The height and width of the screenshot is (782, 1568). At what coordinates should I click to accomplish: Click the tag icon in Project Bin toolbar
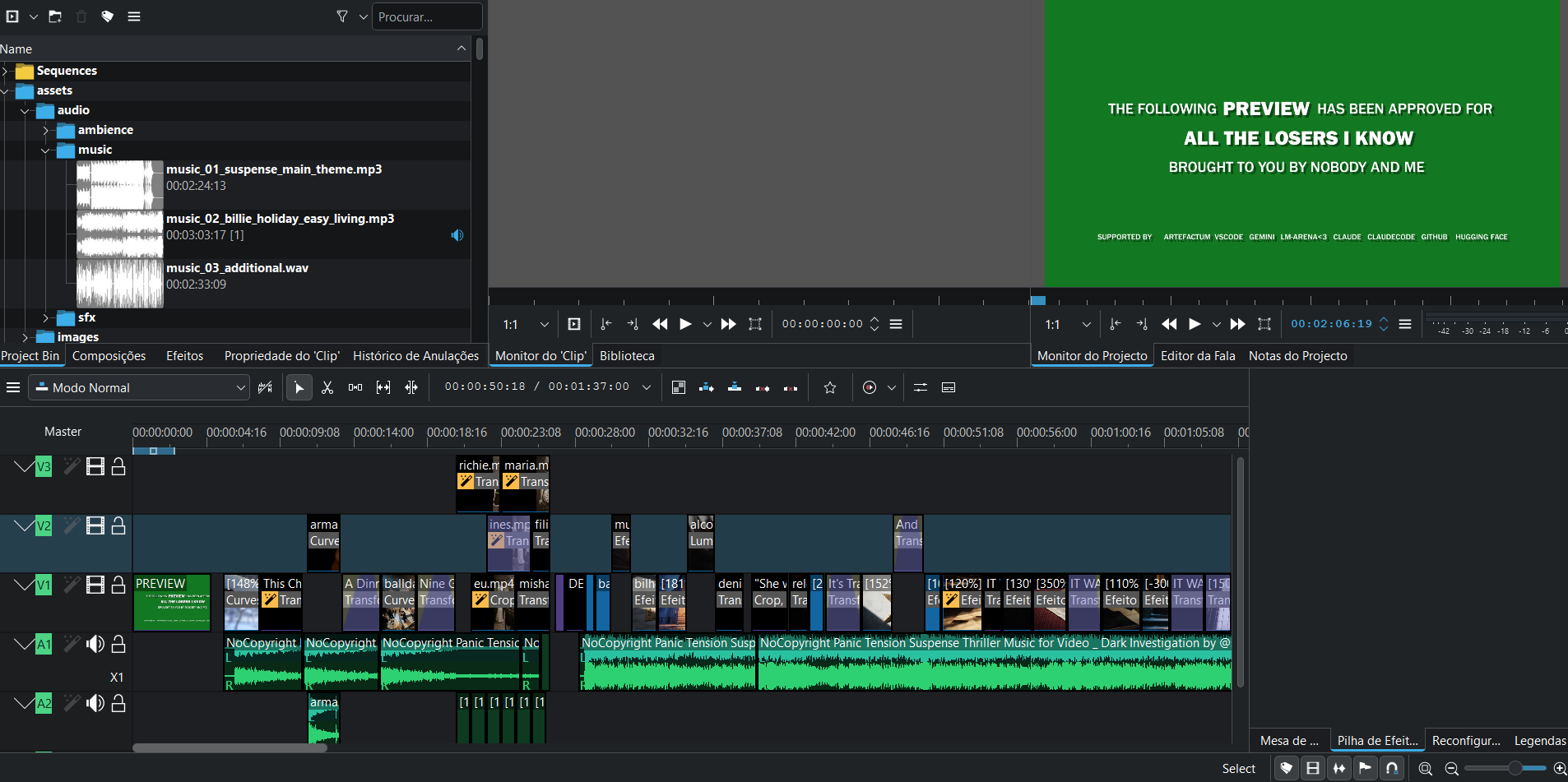coord(107,16)
